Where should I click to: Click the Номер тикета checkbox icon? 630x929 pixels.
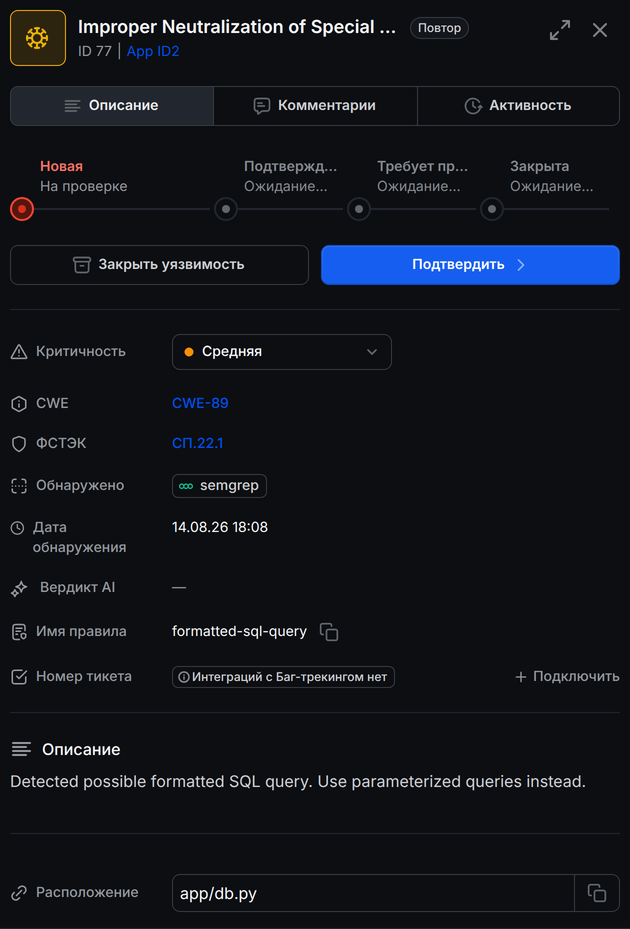pyautogui.click(x=19, y=677)
